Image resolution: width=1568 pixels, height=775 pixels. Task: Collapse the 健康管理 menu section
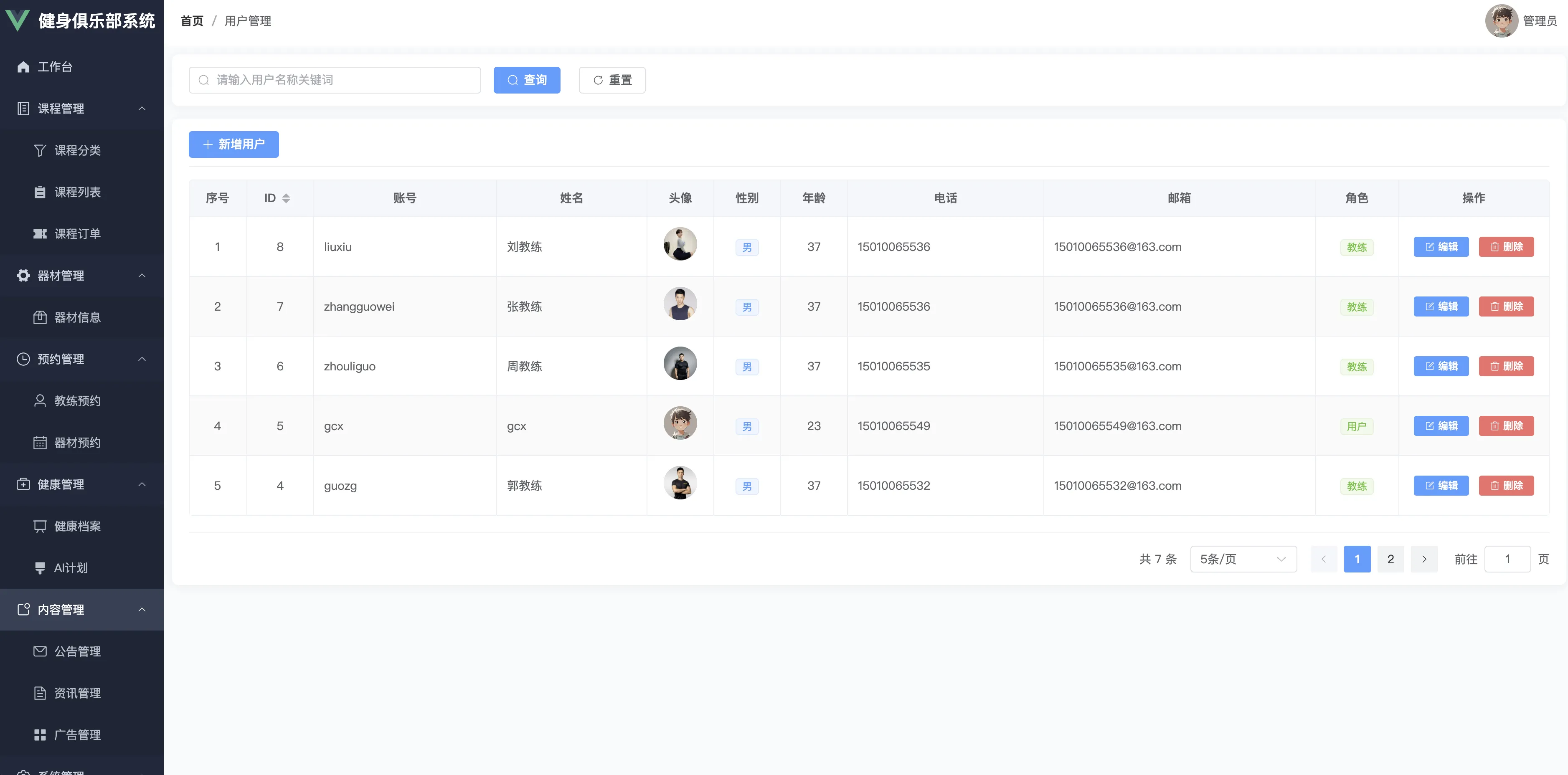point(142,484)
